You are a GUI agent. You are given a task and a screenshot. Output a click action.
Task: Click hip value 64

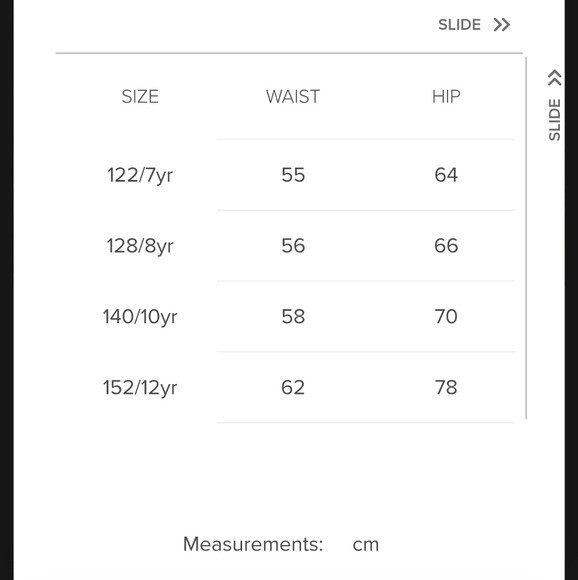[446, 175]
